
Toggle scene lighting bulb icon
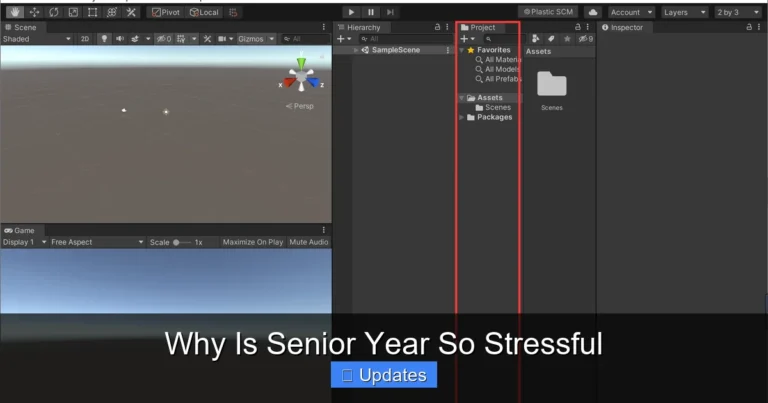pyautogui.click(x=104, y=39)
